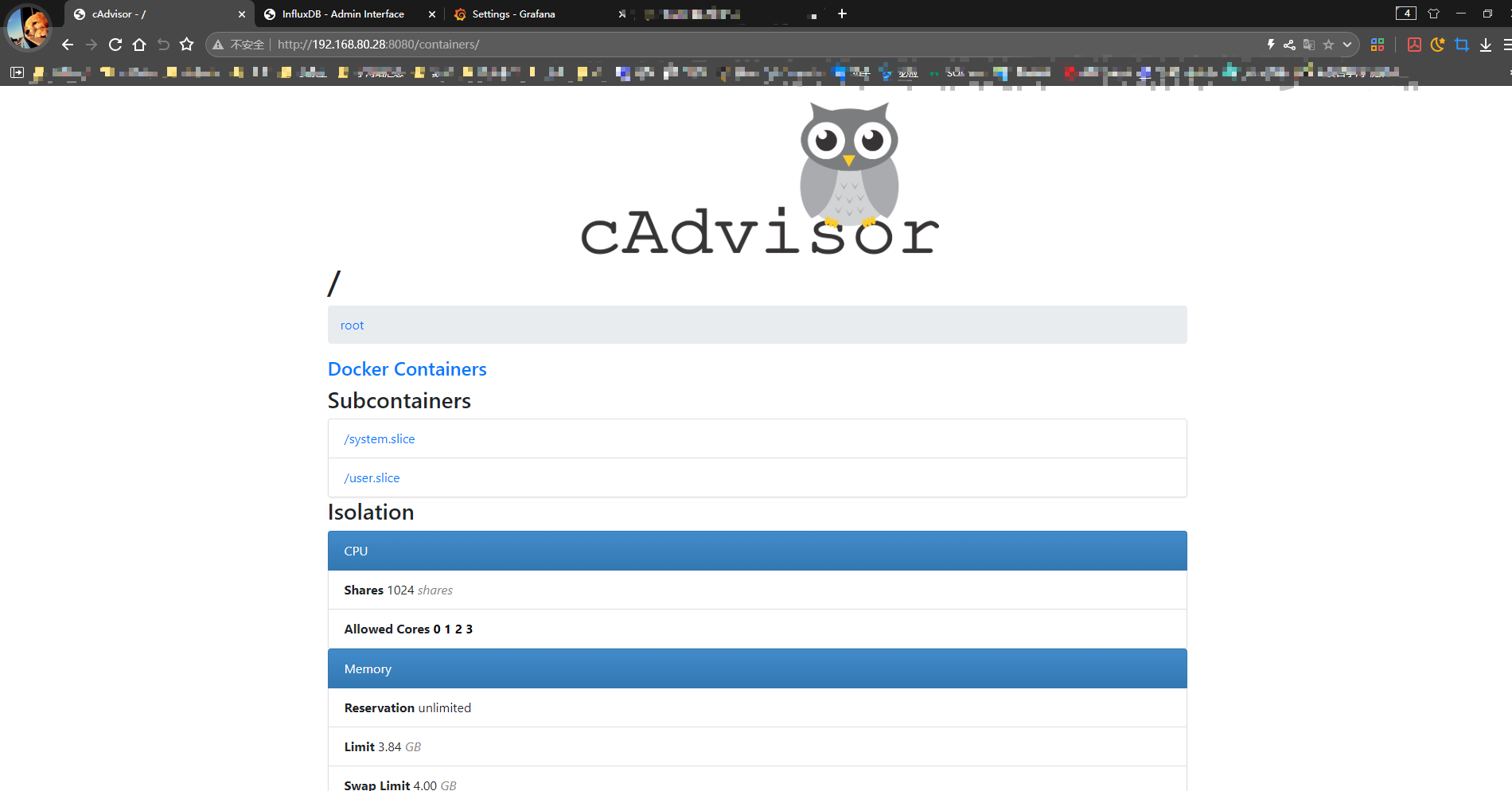
Task: Click the cAdvisor owl logo
Action: tap(760, 180)
